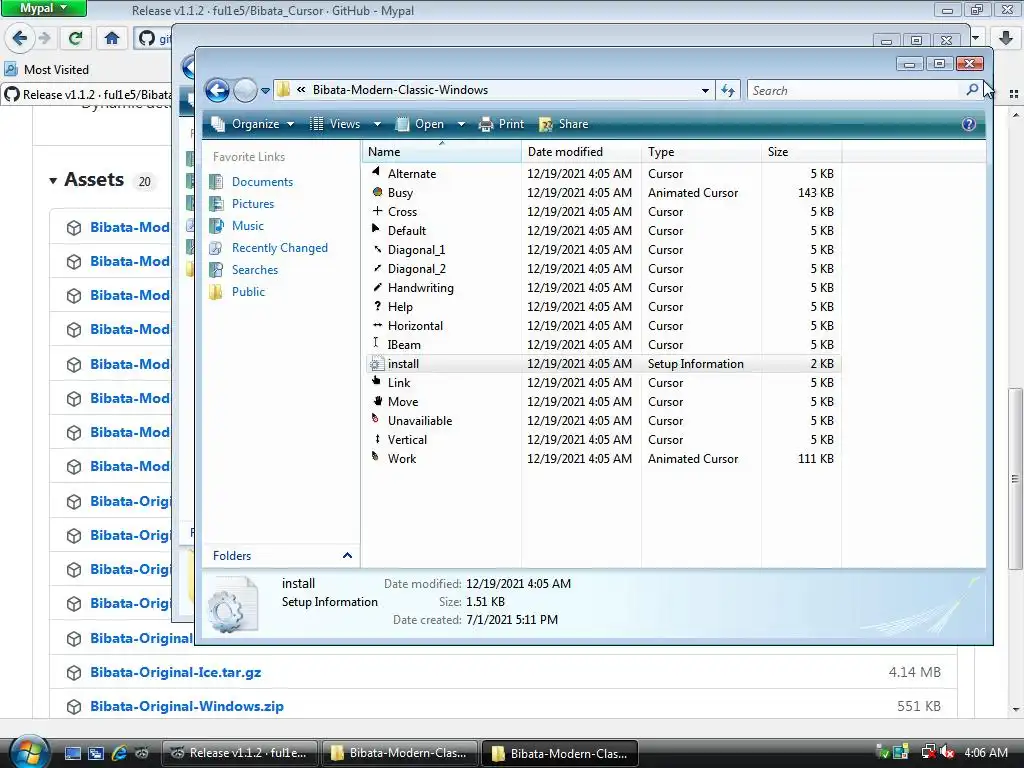This screenshot has height=768, width=1024.
Task: Click the Explorer forward arrow button
Action: 246,90
